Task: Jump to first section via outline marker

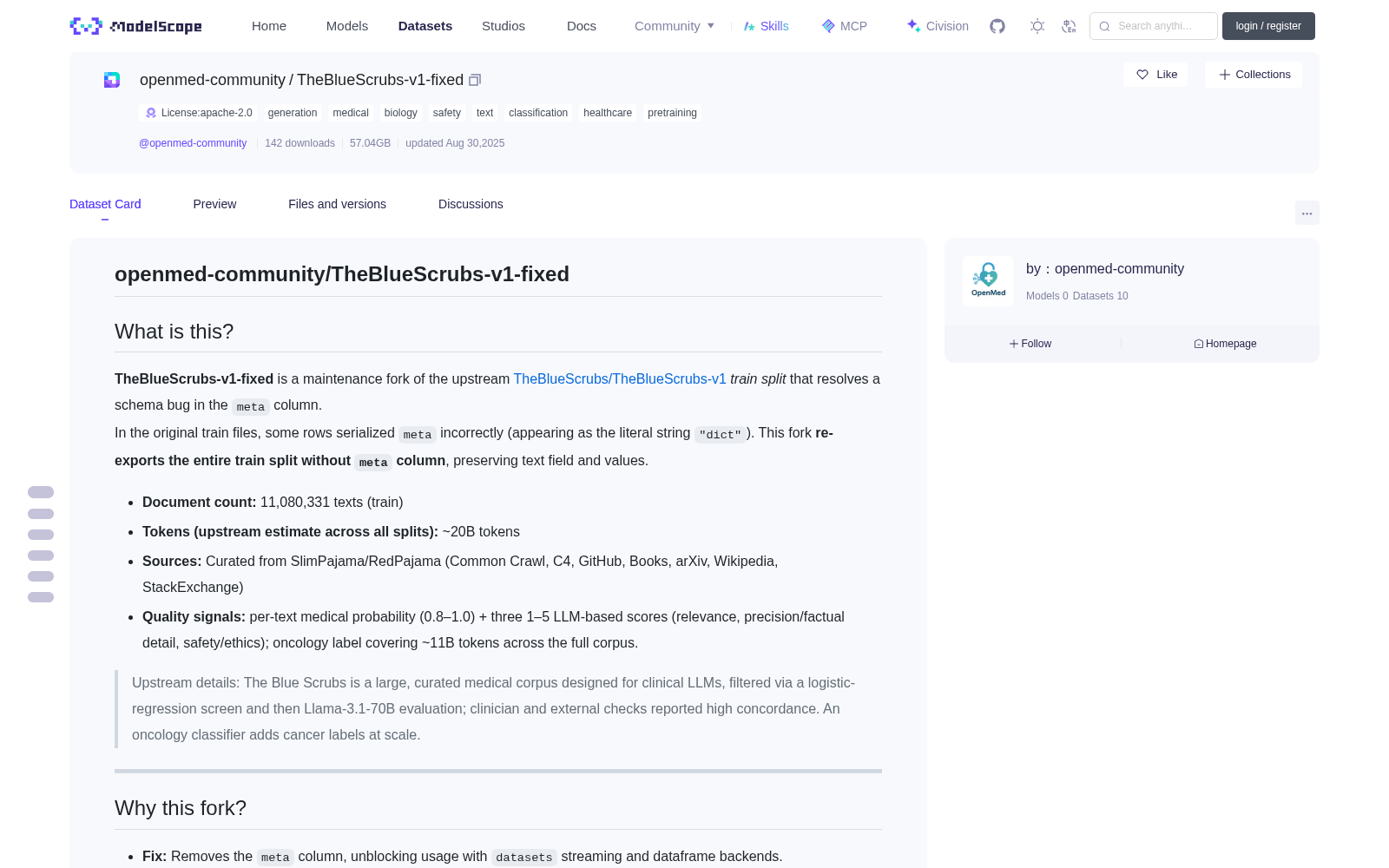Action: (x=41, y=492)
